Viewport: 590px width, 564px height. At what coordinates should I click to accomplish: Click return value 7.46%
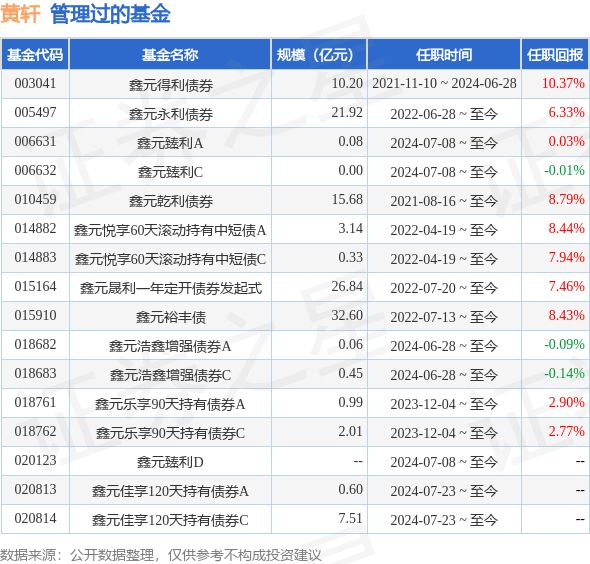click(566, 286)
